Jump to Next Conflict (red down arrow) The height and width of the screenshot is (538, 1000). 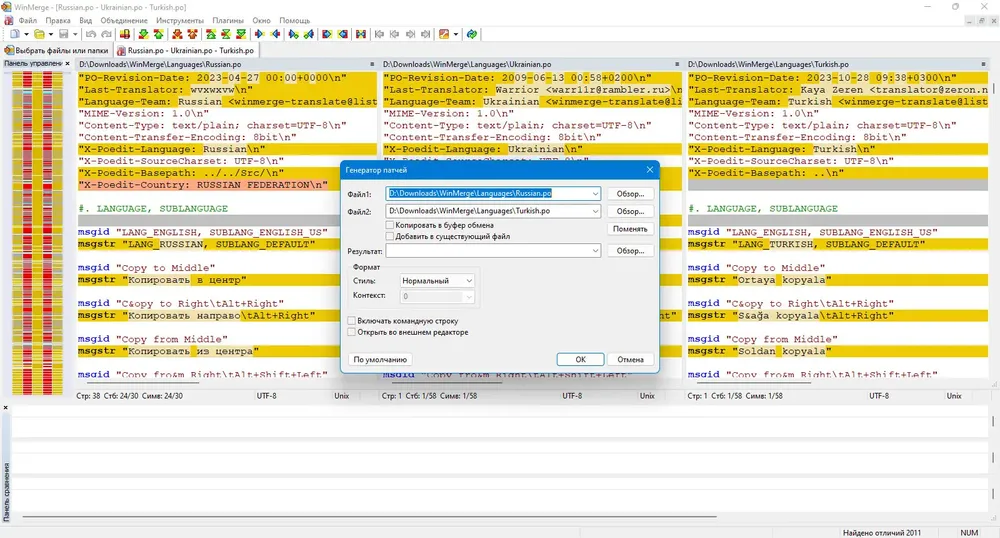[177, 34]
